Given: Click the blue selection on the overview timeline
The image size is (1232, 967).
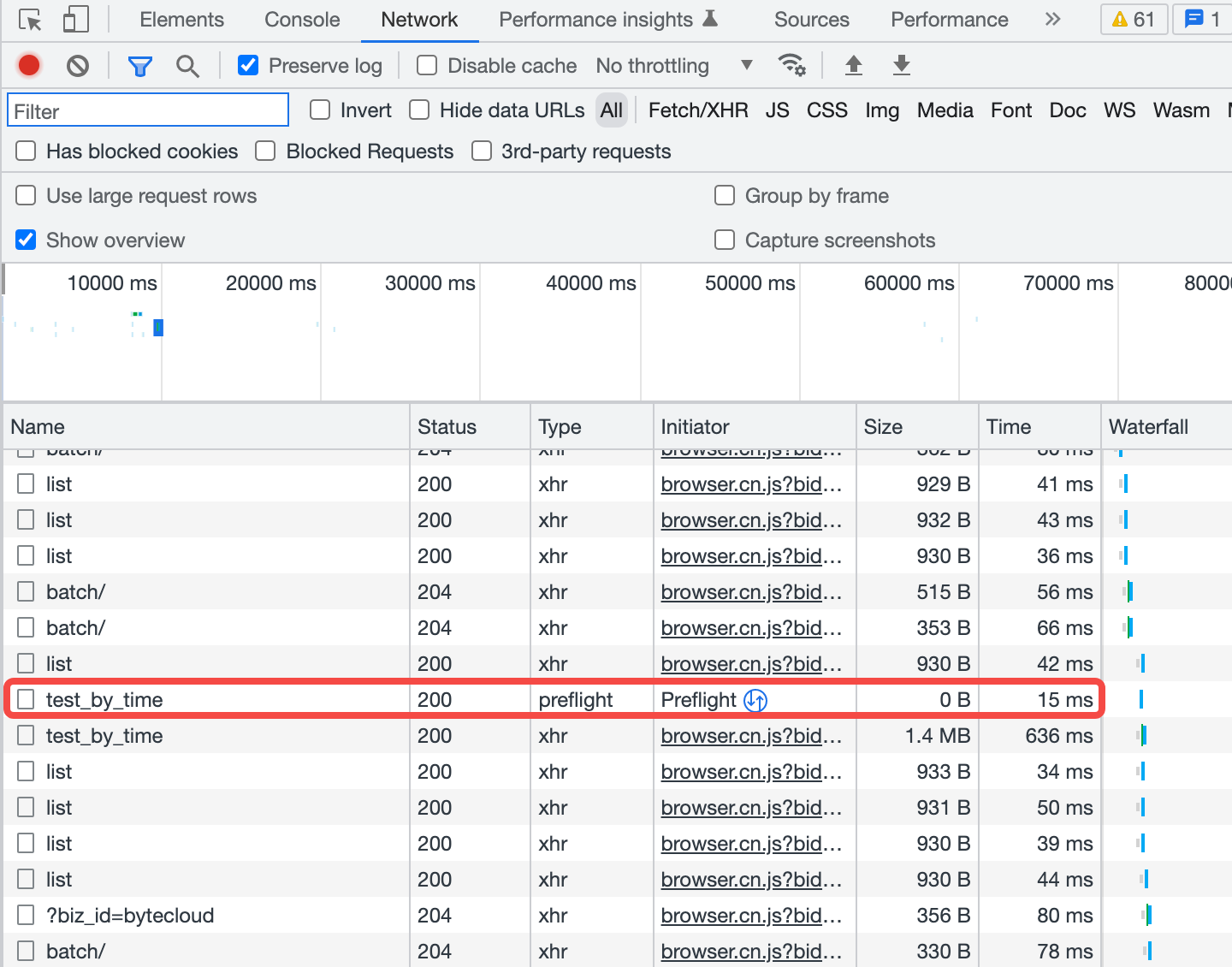Looking at the screenshot, I should tap(158, 327).
